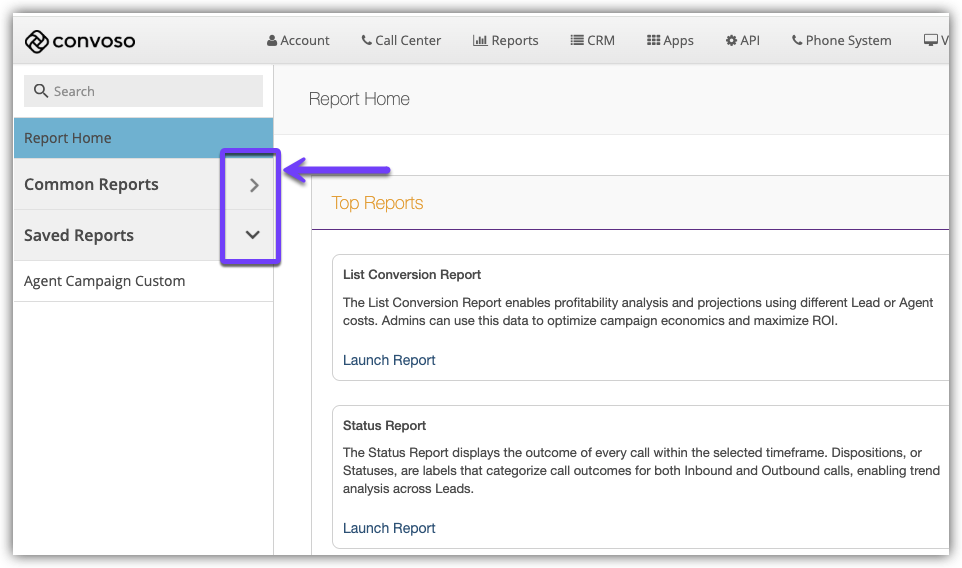962x568 pixels.
Task: Collapse Saved Reports using the down chevron
Action: [253, 235]
